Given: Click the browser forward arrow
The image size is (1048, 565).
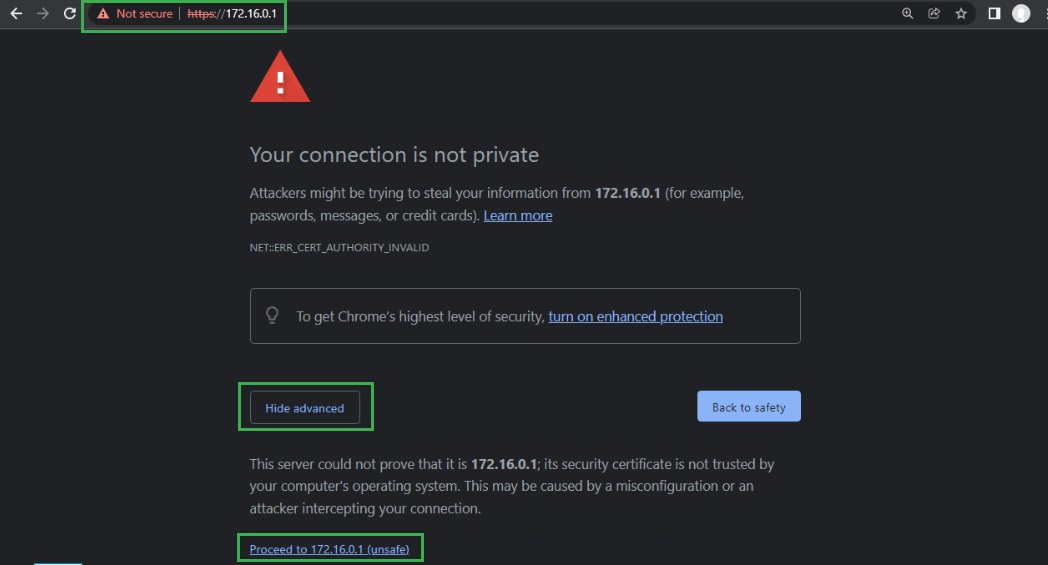Looking at the screenshot, I should [x=43, y=14].
